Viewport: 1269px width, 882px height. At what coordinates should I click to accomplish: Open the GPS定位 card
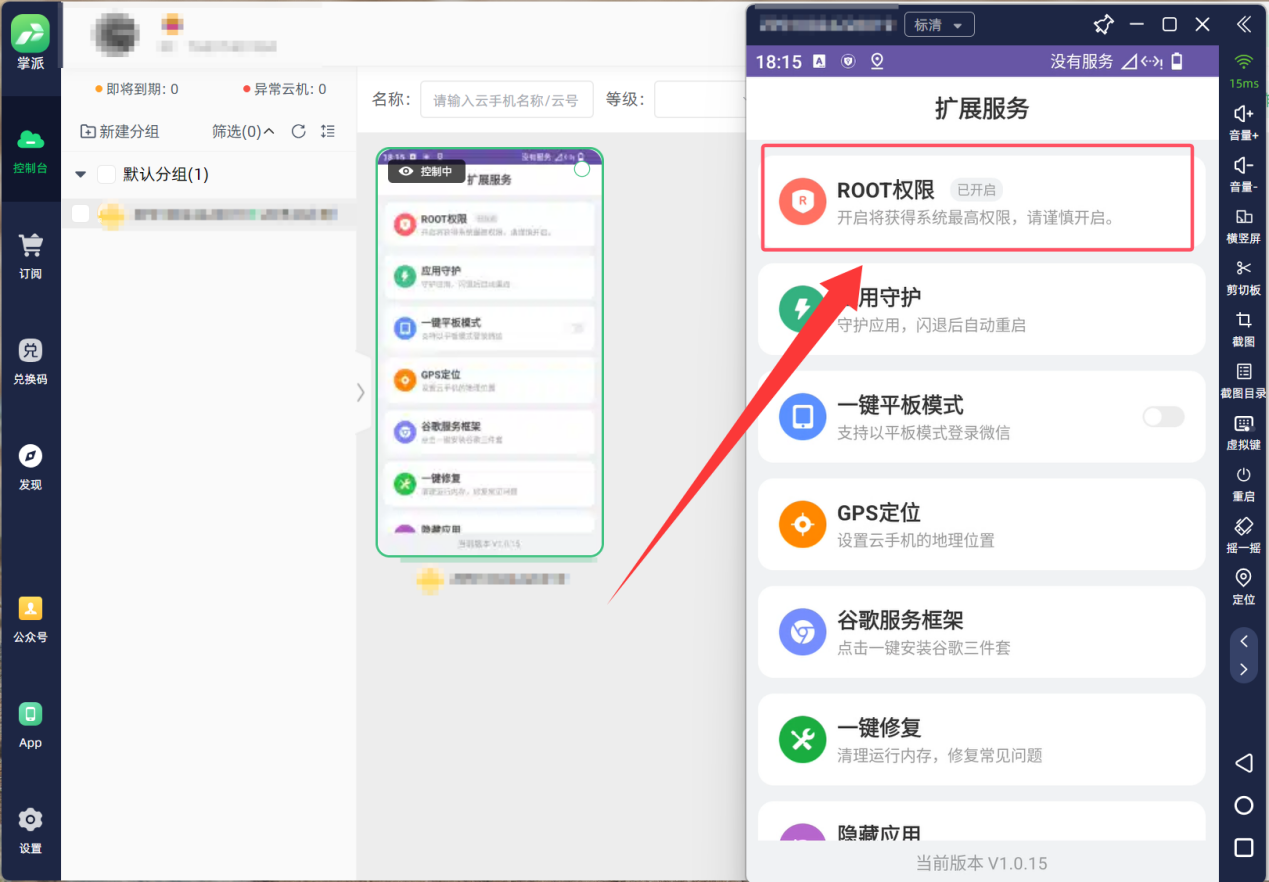pyautogui.click(x=982, y=524)
